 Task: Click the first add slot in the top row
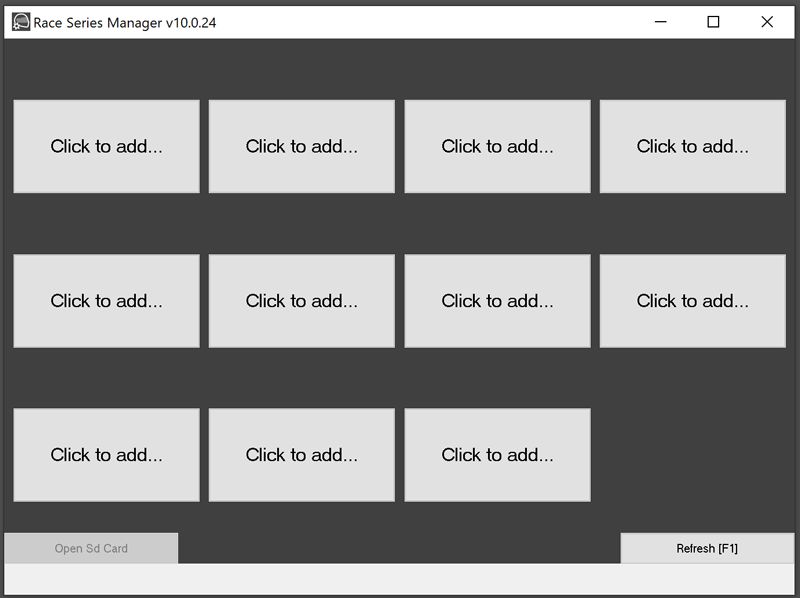coord(105,145)
